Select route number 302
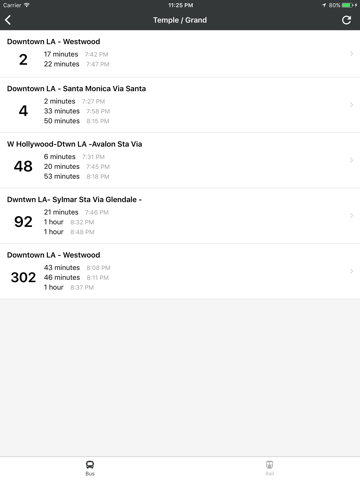 click(x=23, y=277)
